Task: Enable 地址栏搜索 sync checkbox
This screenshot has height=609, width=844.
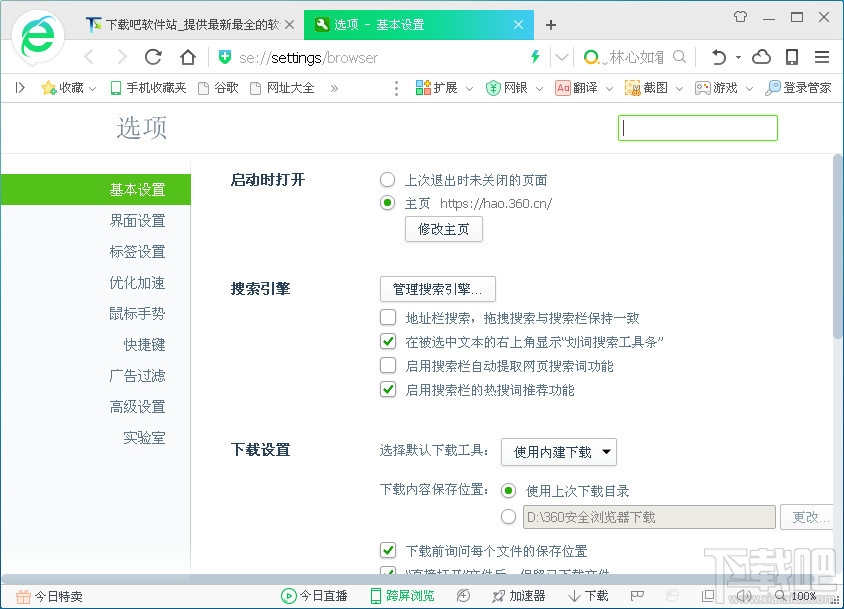Action: click(388, 317)
